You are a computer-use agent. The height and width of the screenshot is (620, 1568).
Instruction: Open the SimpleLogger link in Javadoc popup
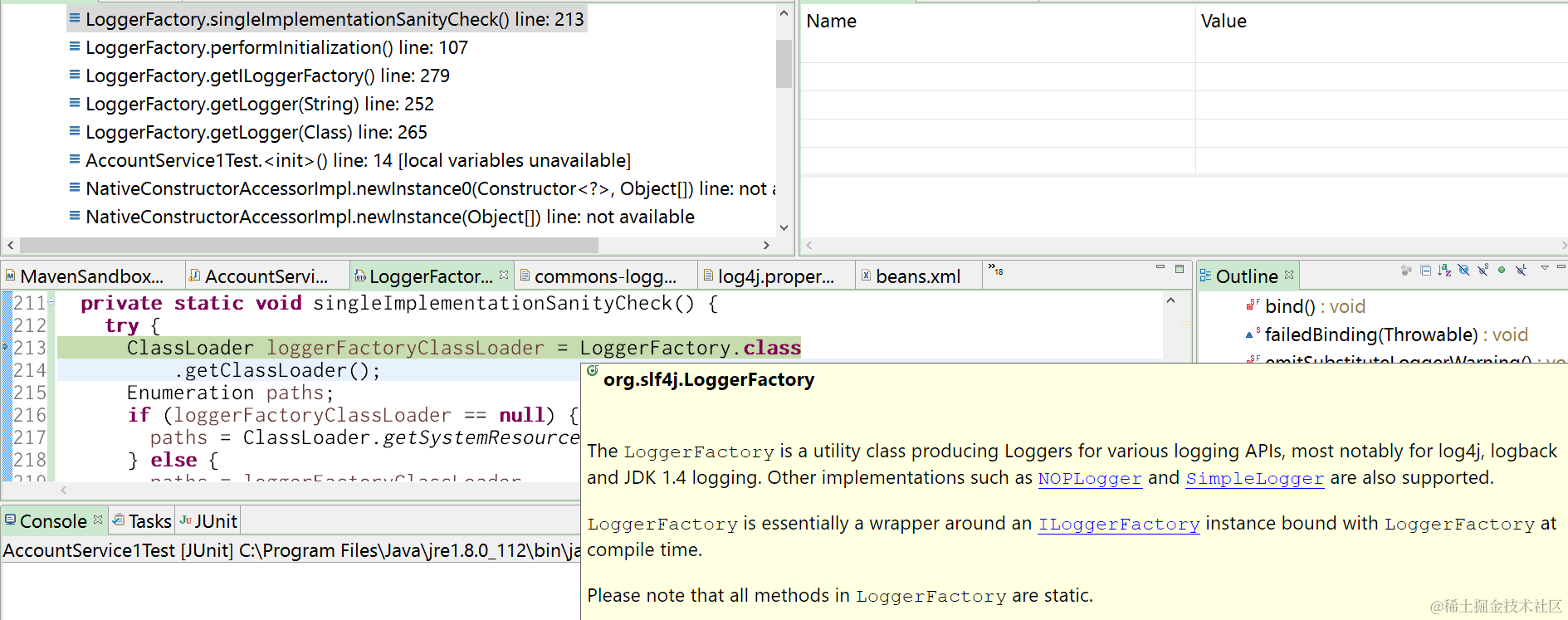coord(1254,478)
